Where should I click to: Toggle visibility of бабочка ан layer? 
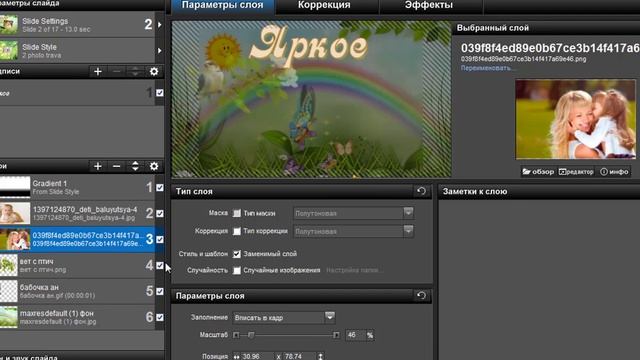point(160,291)
